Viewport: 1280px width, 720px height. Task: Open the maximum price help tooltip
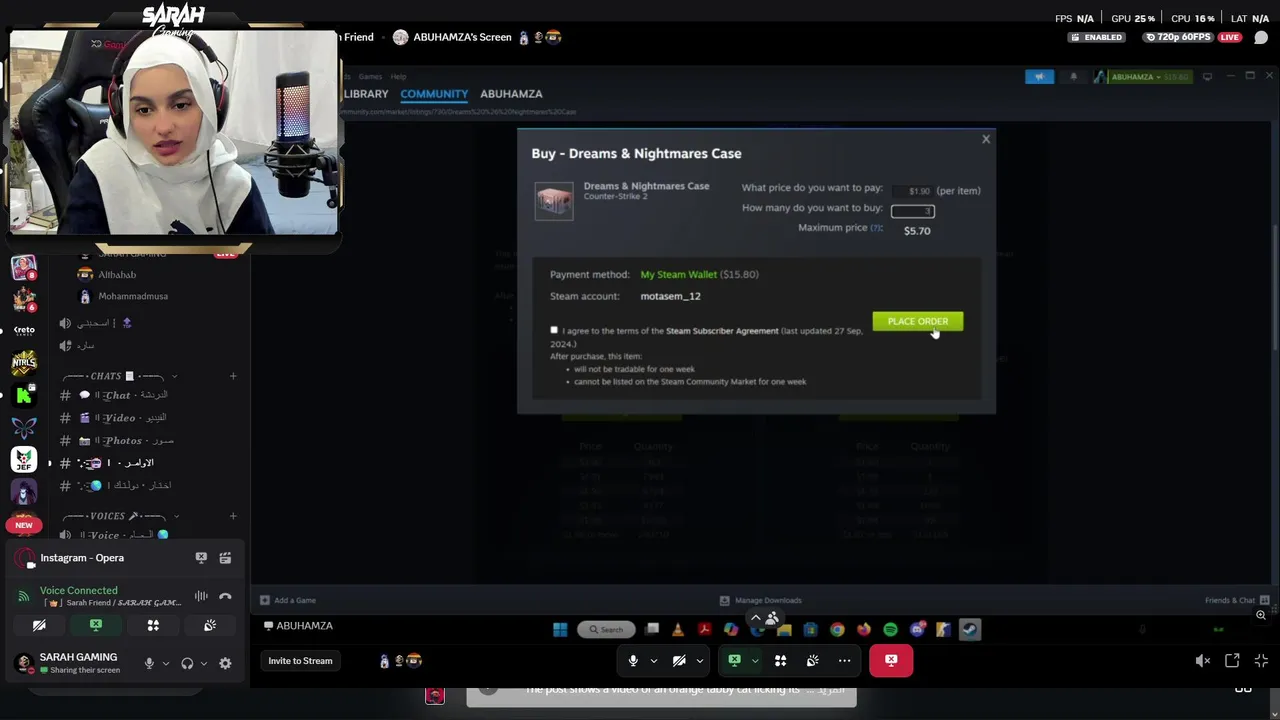pos(877,228)
